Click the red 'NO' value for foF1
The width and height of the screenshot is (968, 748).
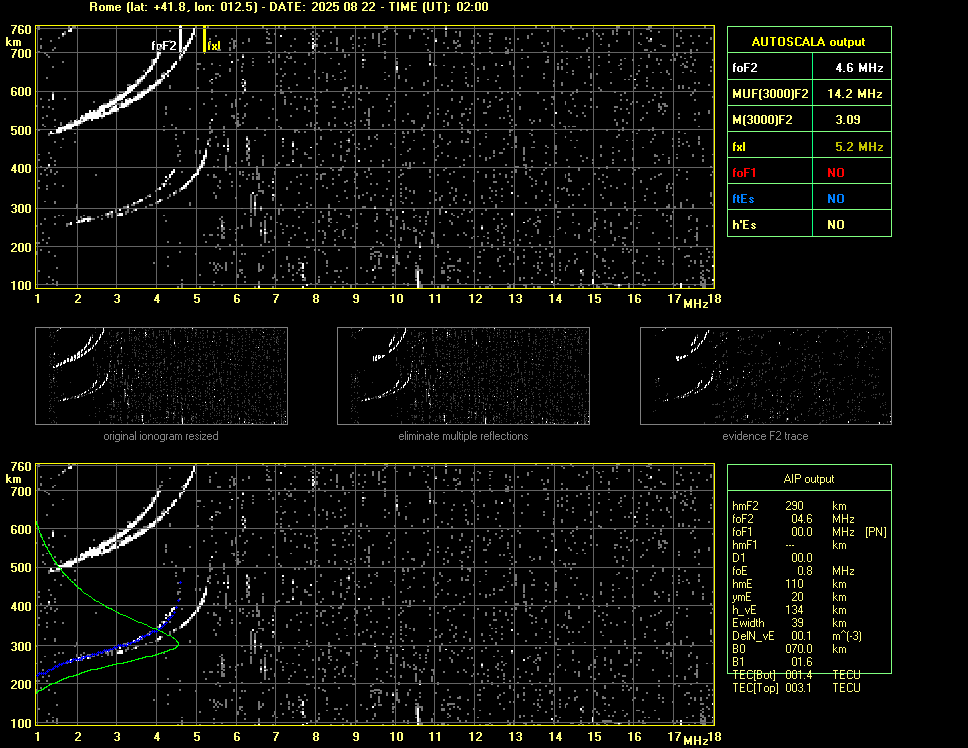(x=836, y=173)
